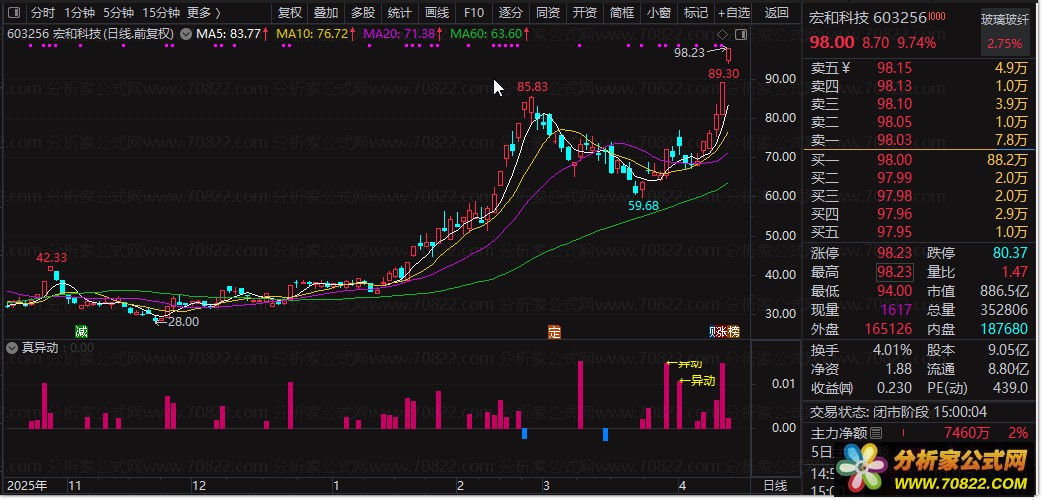Open the 逐分 tick-by-minute view
The width and height of the screenshot is (1044, 500).
[x=511, y=12]
